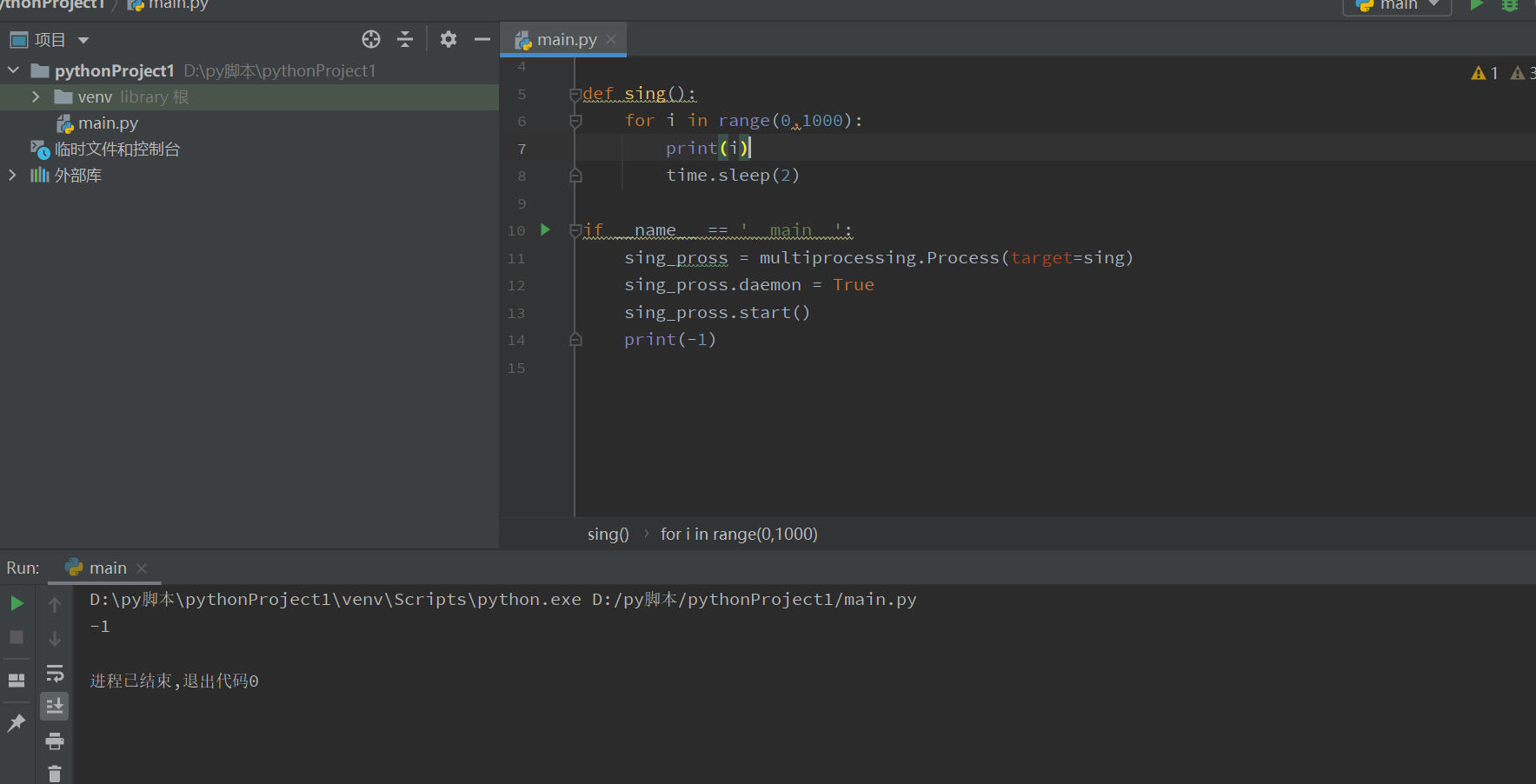Select 临时文件和控制台 in project tree
1536x784 pixels.
click(x=116, y=149)
